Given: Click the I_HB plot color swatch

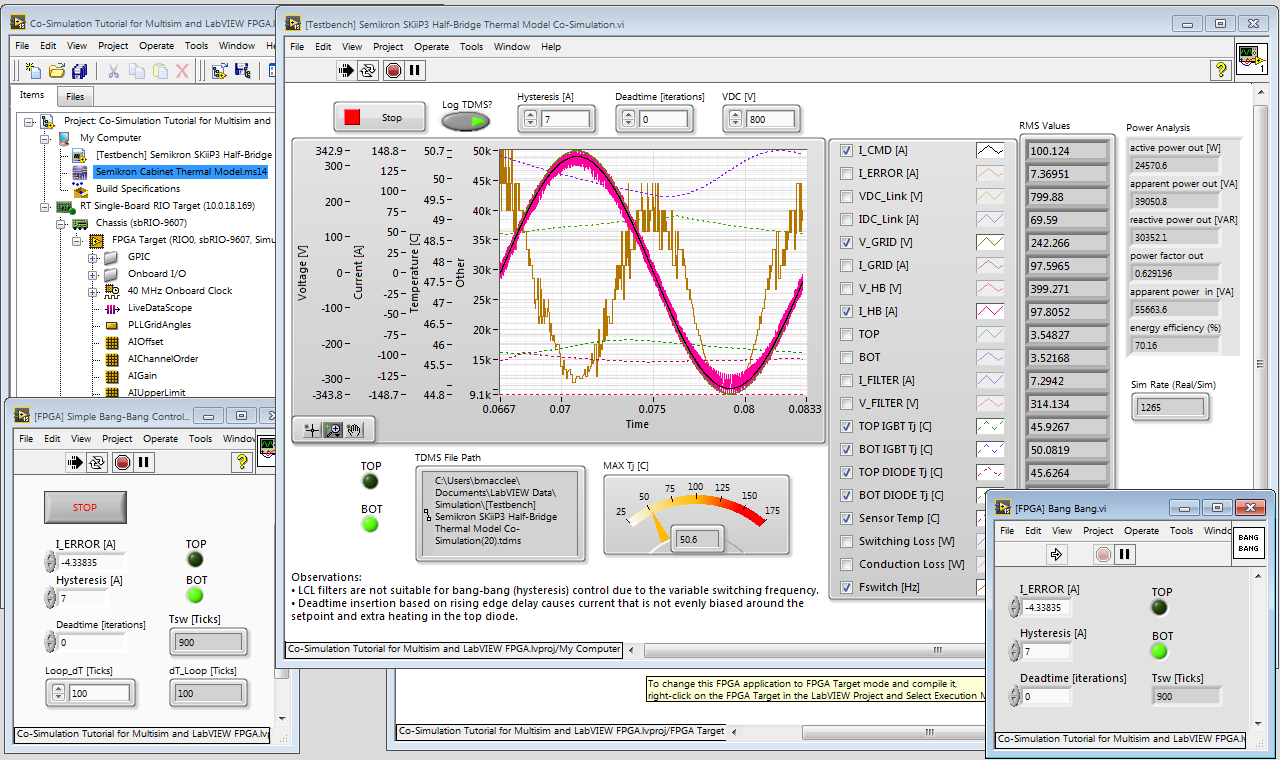Looking at the screenshot, I should [x=989, y=311].
